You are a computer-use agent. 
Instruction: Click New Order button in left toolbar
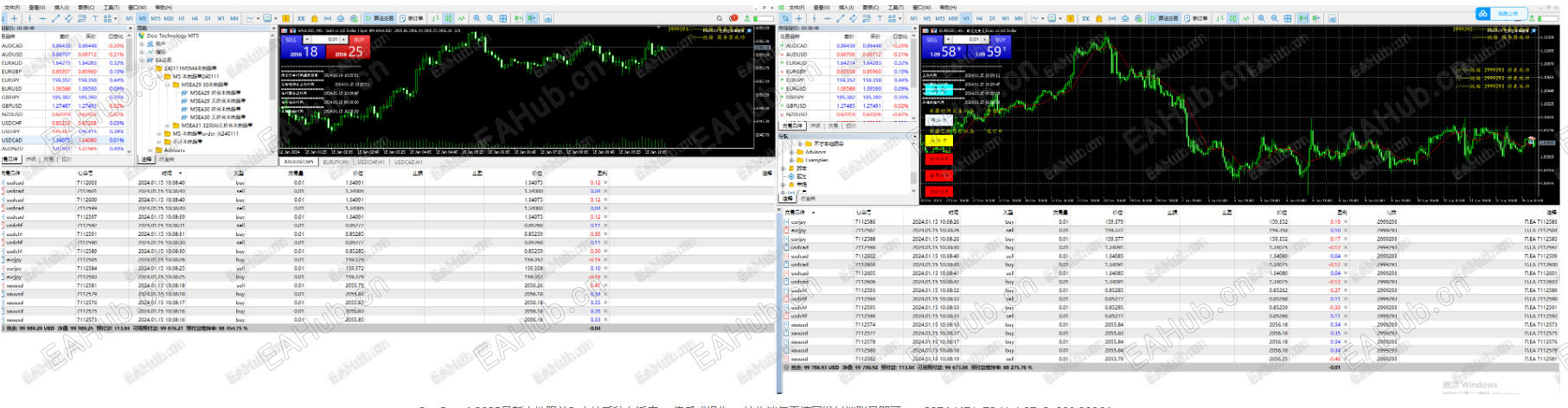tap(413, 18)
